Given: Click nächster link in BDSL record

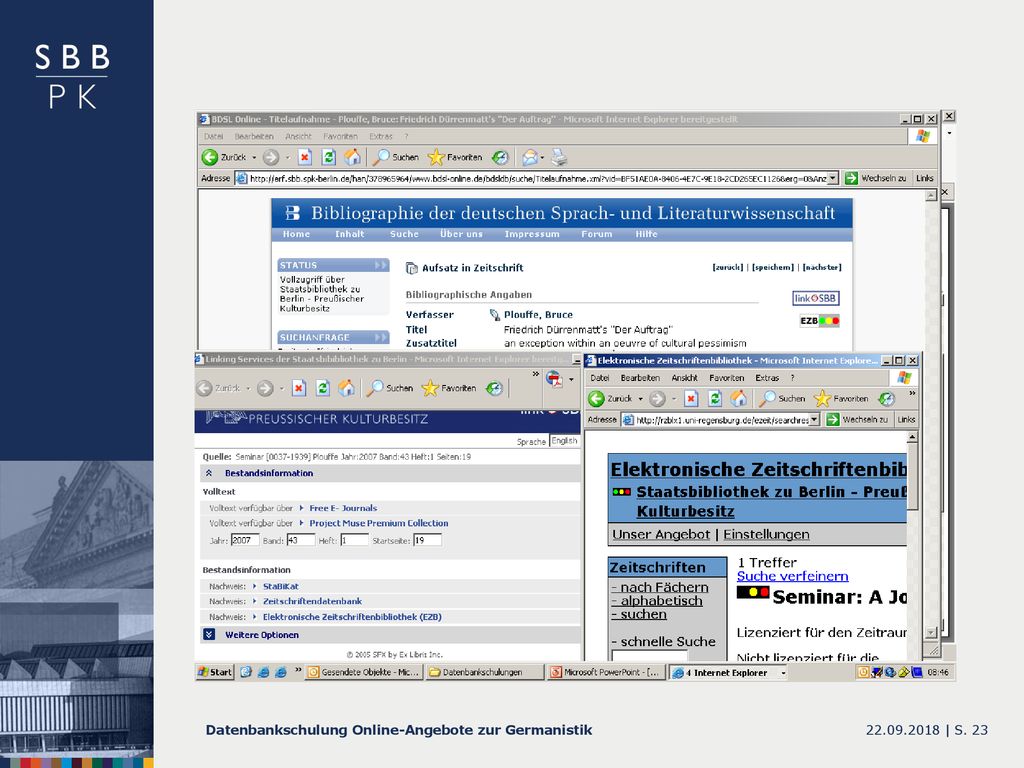Looking at the screenshot, I should pyautogui.click(x=822, y=267).
